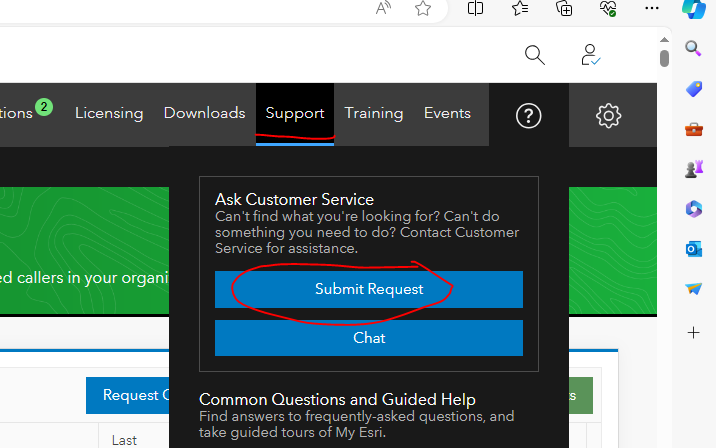This screenshot has height=448, width=716.
Task: Open sidebar Tools briefcase icon
Action: point(694,129)
